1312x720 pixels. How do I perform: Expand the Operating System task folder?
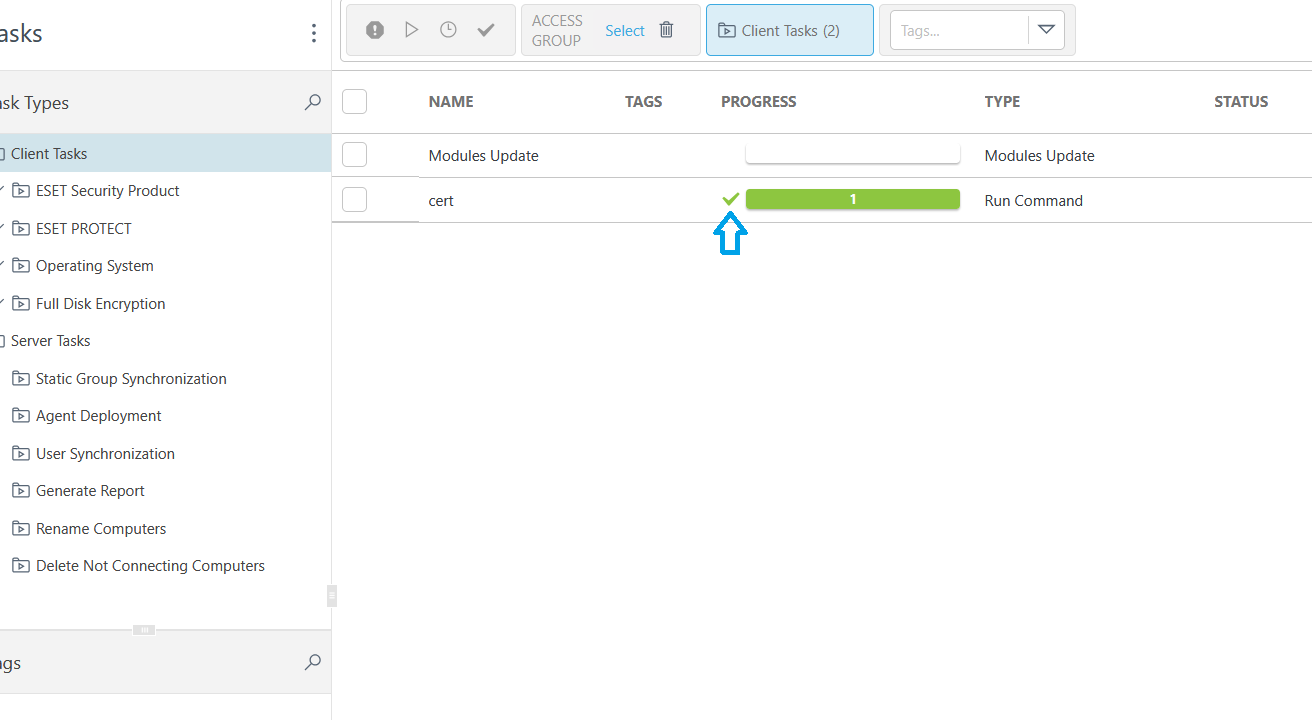tap(4, 265)
